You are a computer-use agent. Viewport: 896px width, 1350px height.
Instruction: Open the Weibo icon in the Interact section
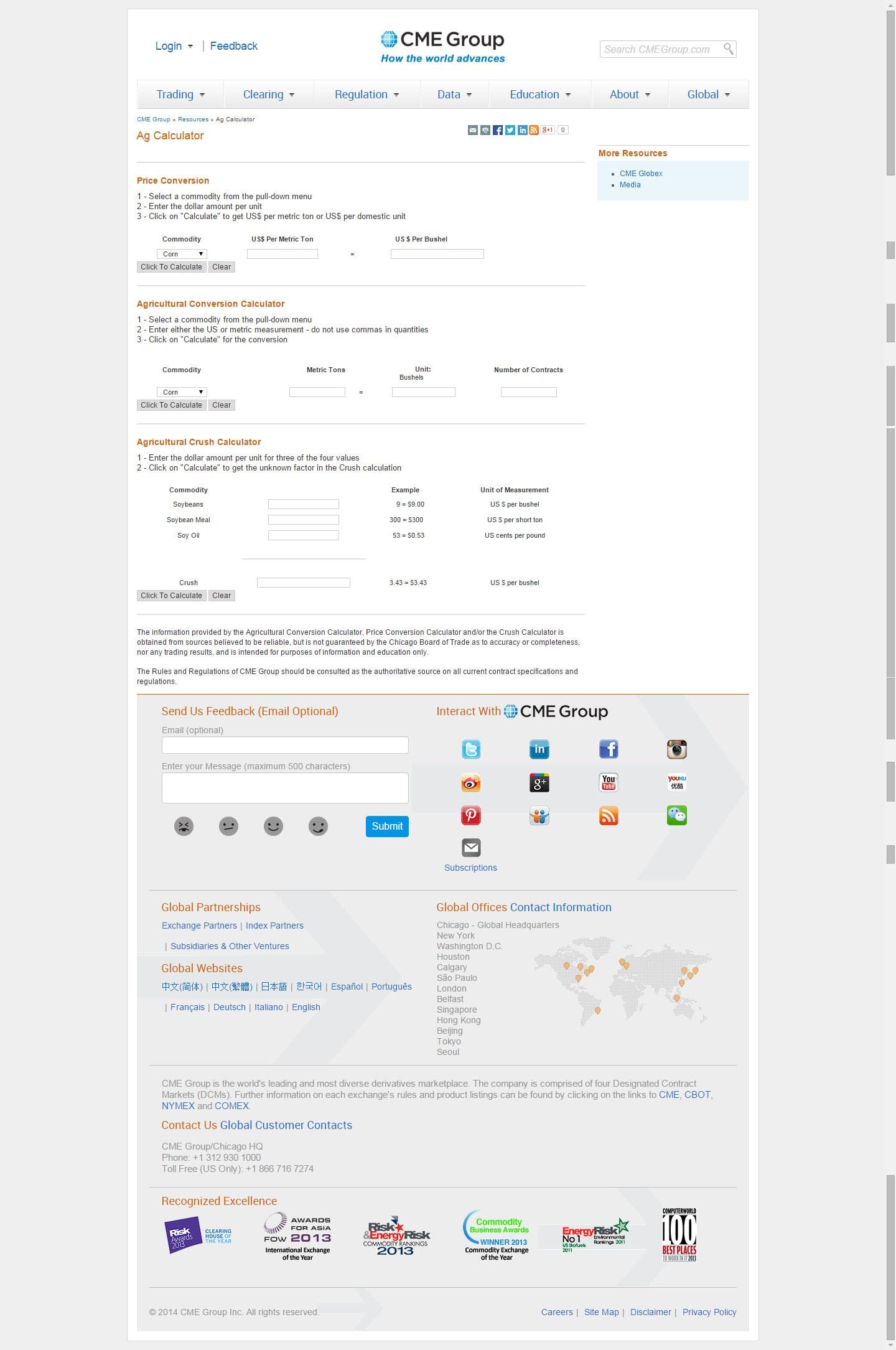click(471, 782)
